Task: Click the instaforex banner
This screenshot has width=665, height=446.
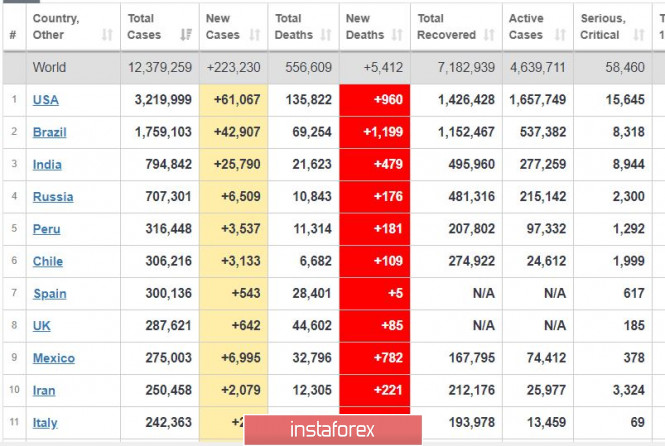Action: pos(333,430)
